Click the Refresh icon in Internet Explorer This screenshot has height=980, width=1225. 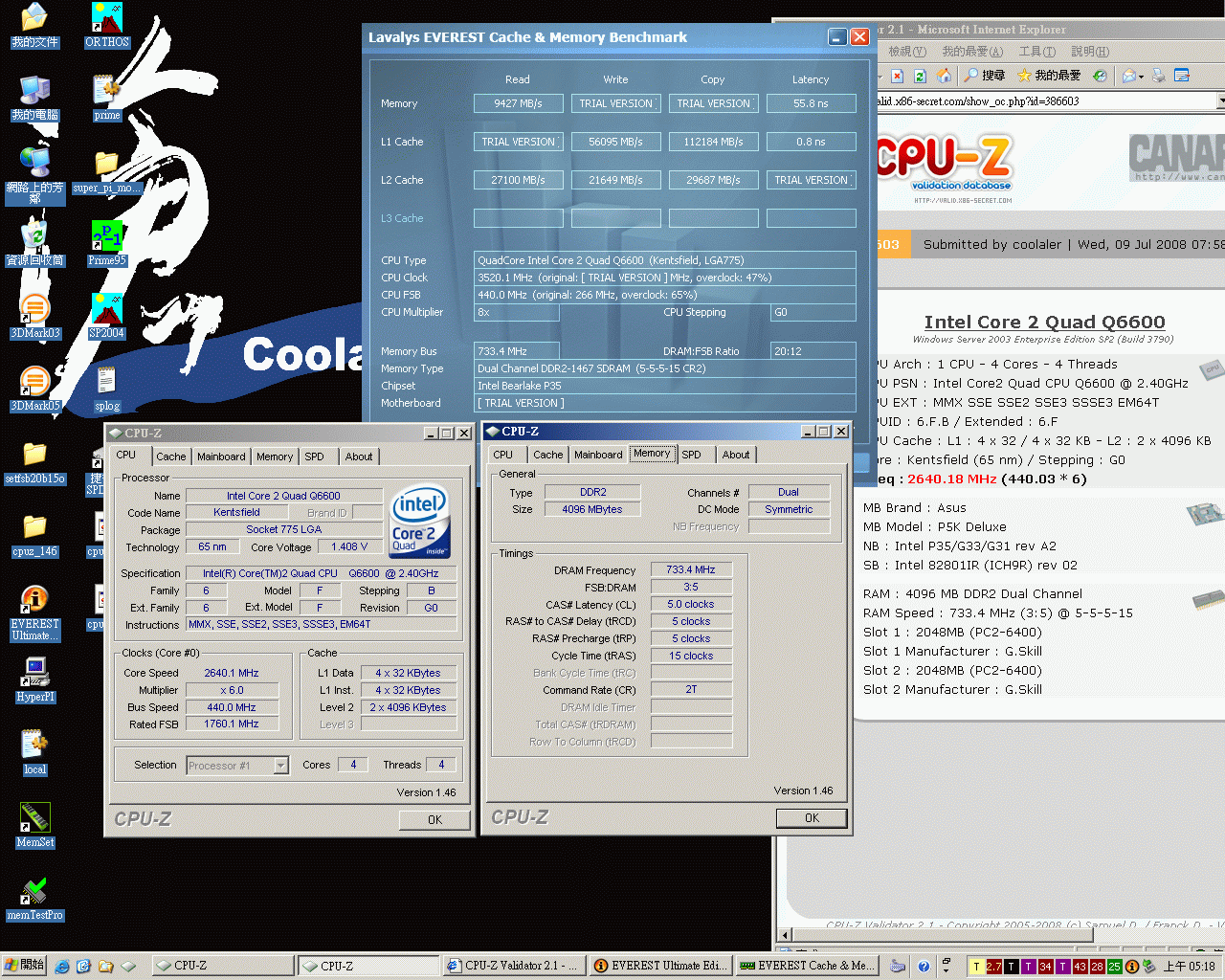[x=920, y=76]
